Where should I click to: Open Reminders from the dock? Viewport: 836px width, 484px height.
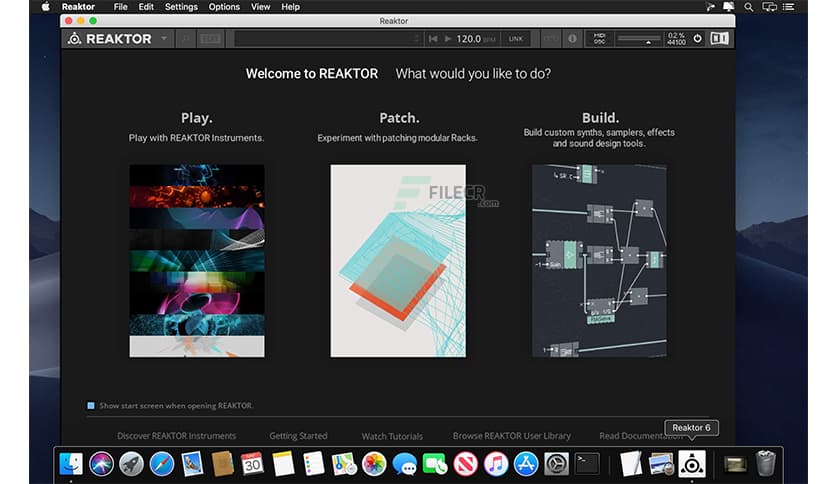tap(314, 464)
